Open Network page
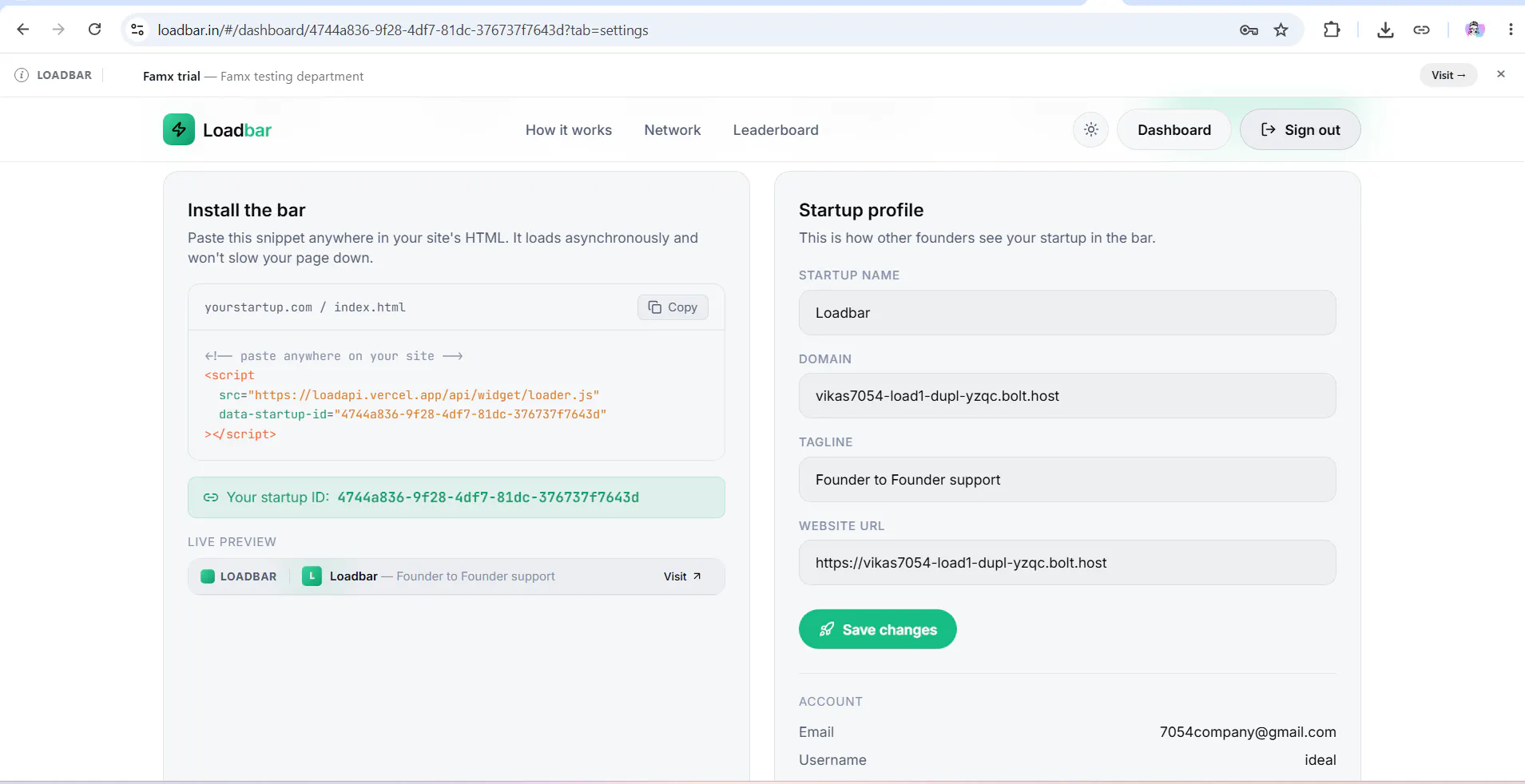Image resolution: width=1525 pixels, height=784 pixels. 673,130
